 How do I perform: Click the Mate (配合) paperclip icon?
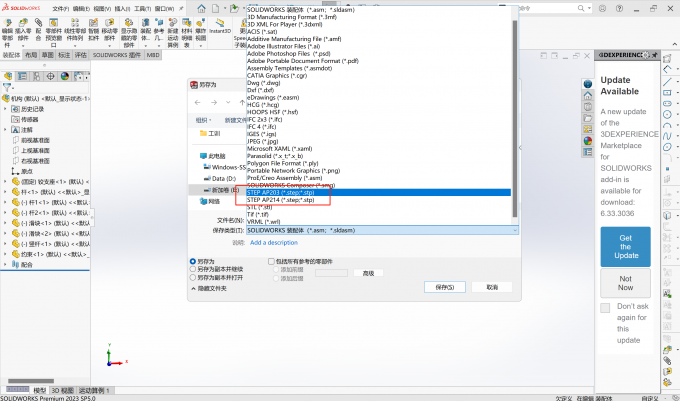(39, 23)
